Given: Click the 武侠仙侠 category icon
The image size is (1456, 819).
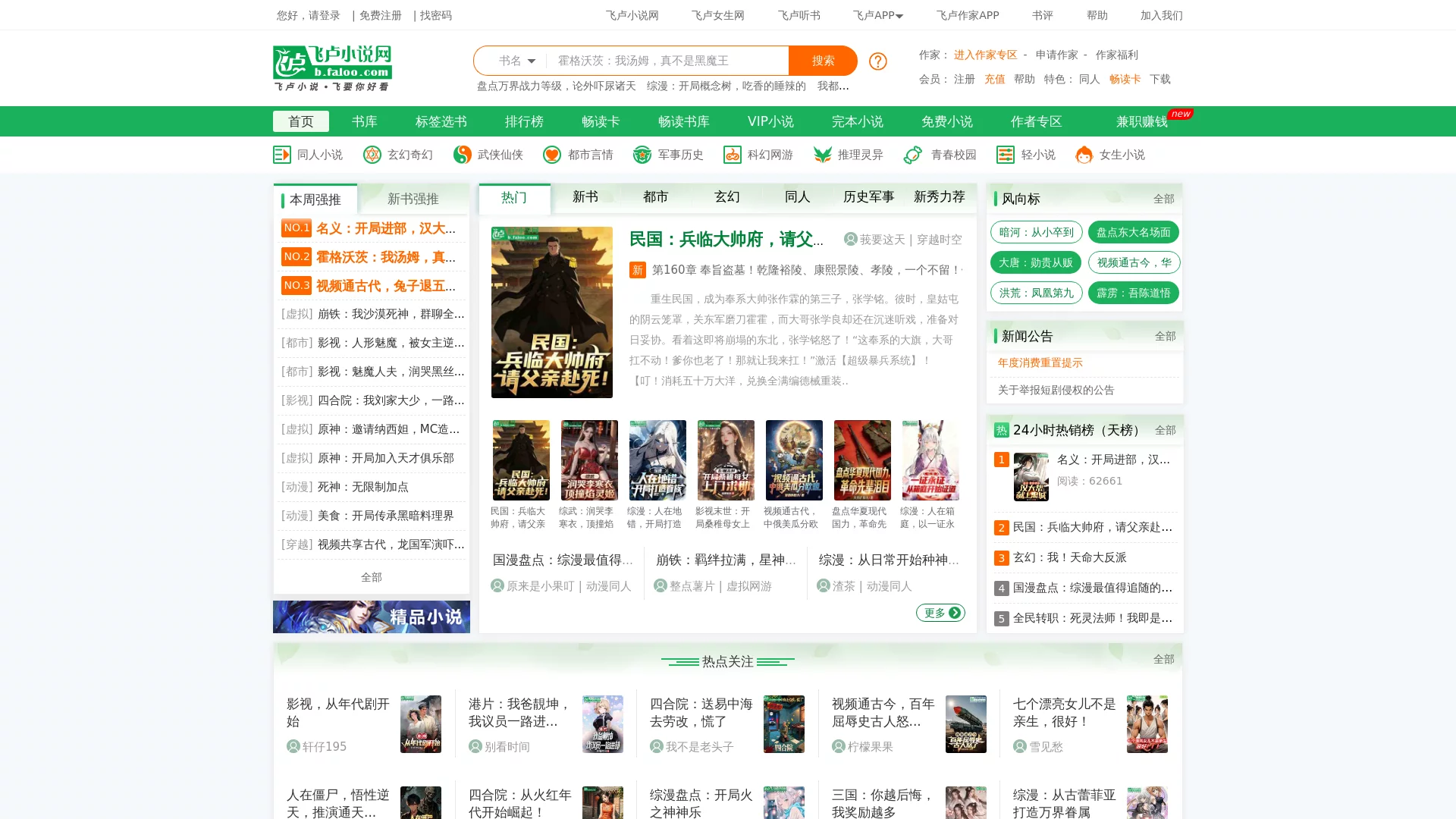Looking at the screenshot, I should (462, 155).
